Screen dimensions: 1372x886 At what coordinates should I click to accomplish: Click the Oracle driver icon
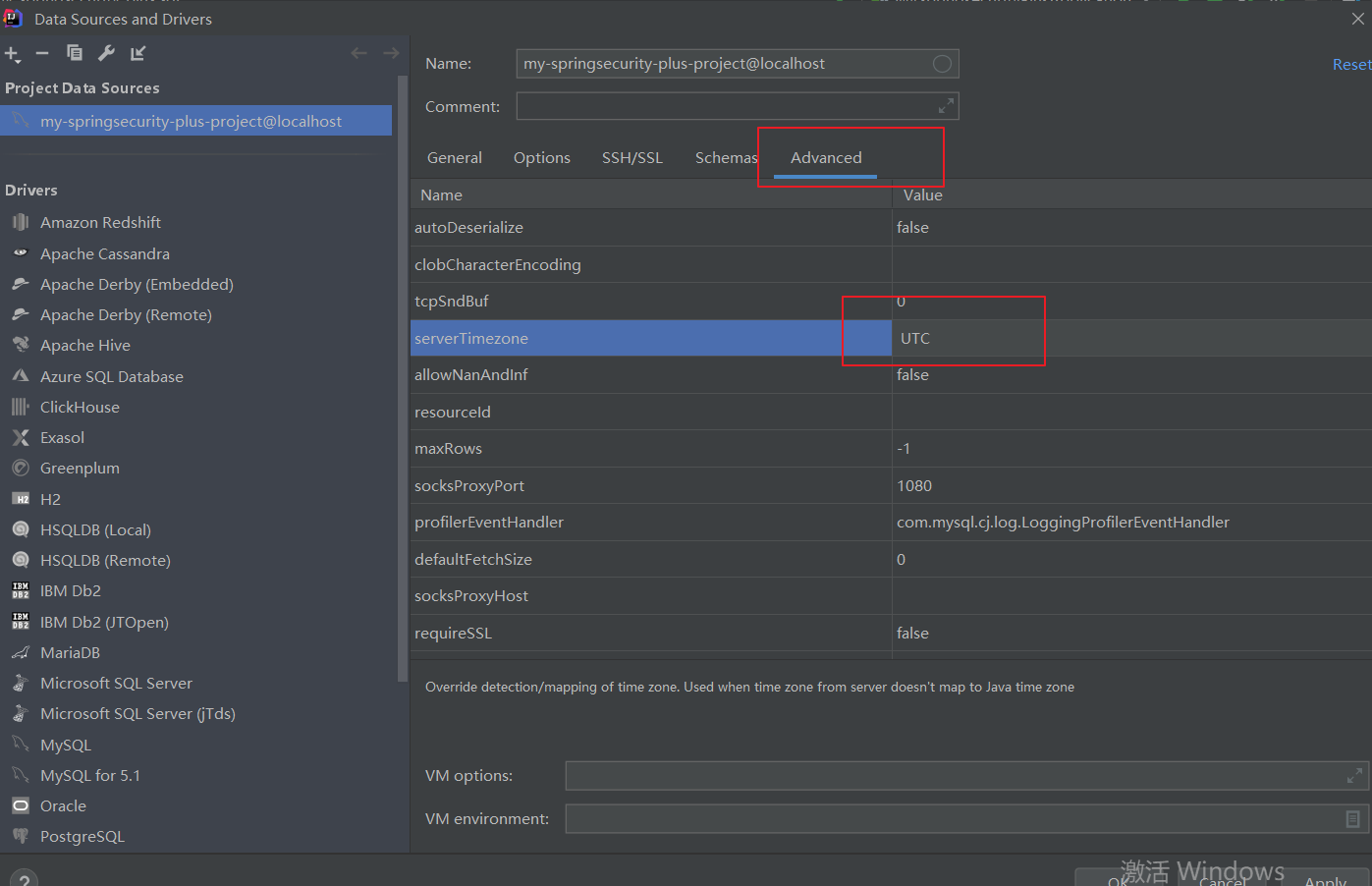[x=21, y=805]
